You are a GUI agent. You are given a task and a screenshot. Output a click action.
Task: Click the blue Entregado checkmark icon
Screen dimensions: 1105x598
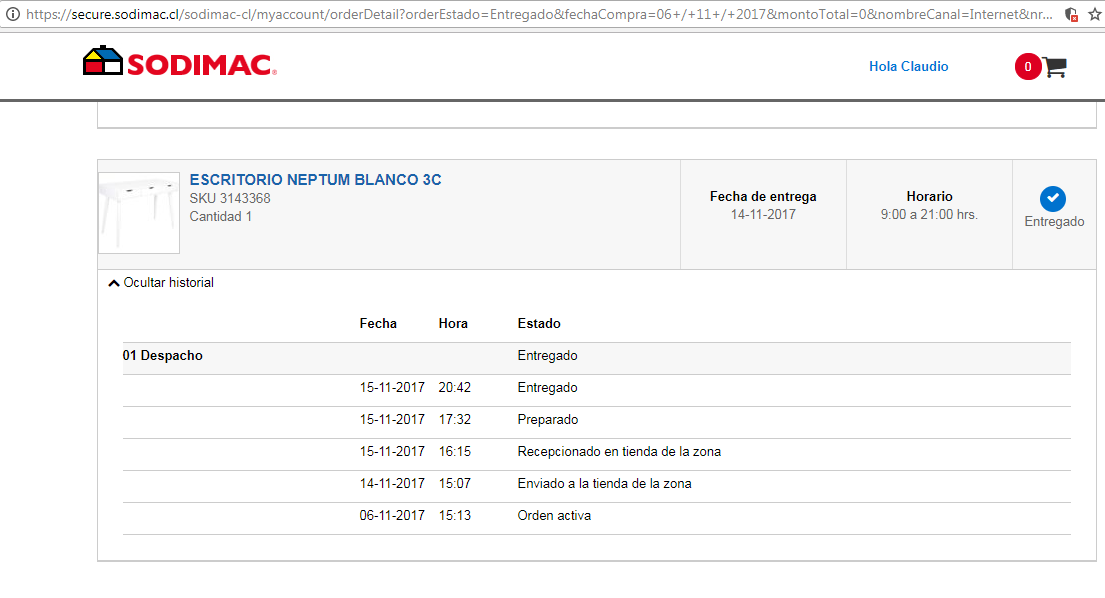tap(1053, 199)
